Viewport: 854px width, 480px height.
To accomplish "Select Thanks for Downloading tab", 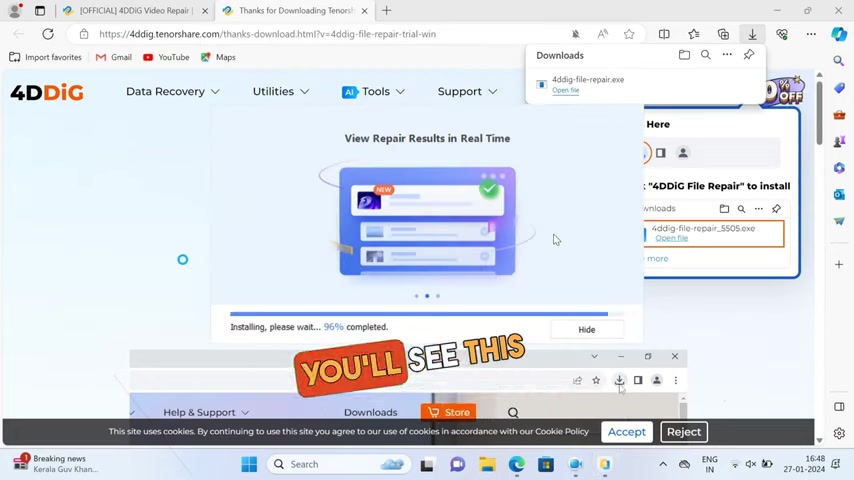I will point(296,10).
